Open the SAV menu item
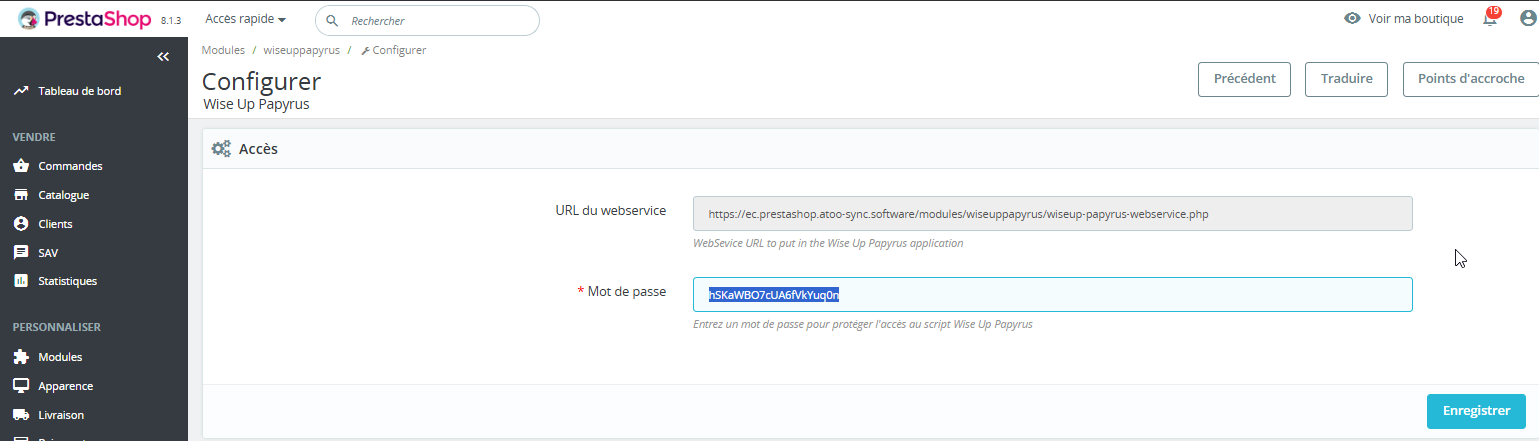Image resolution: width=1539 pixels, height=441 pixels. pos(48,253)
